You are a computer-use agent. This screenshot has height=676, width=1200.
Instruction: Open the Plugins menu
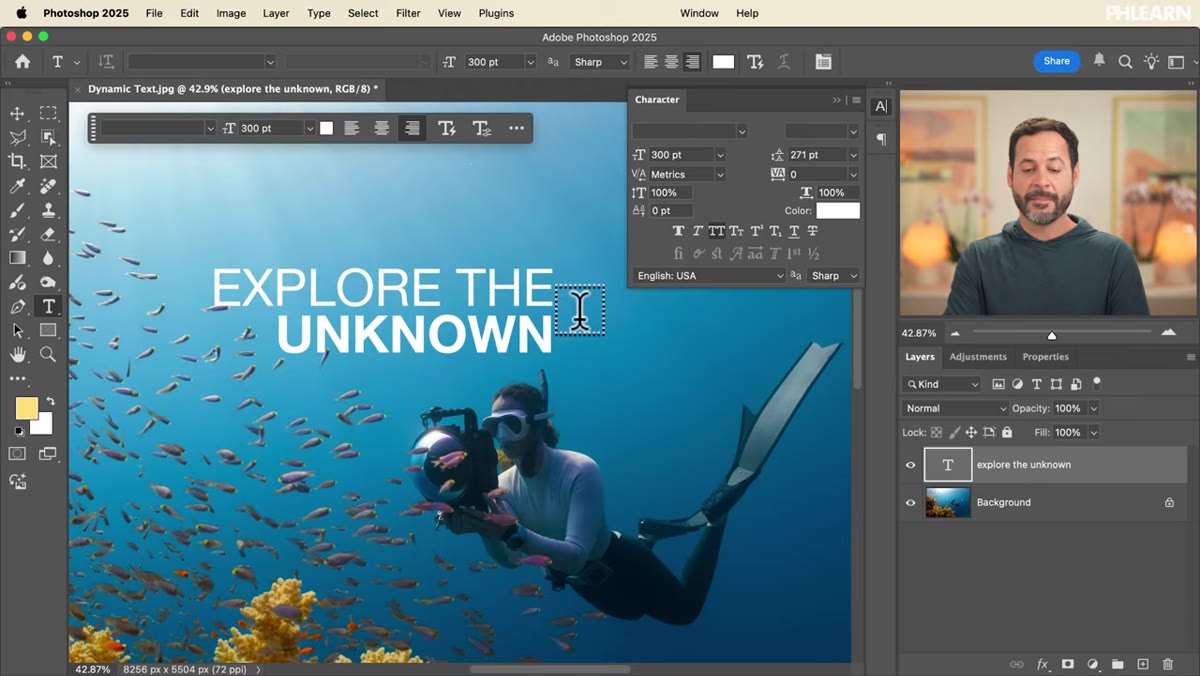click(x=496, y=13)
